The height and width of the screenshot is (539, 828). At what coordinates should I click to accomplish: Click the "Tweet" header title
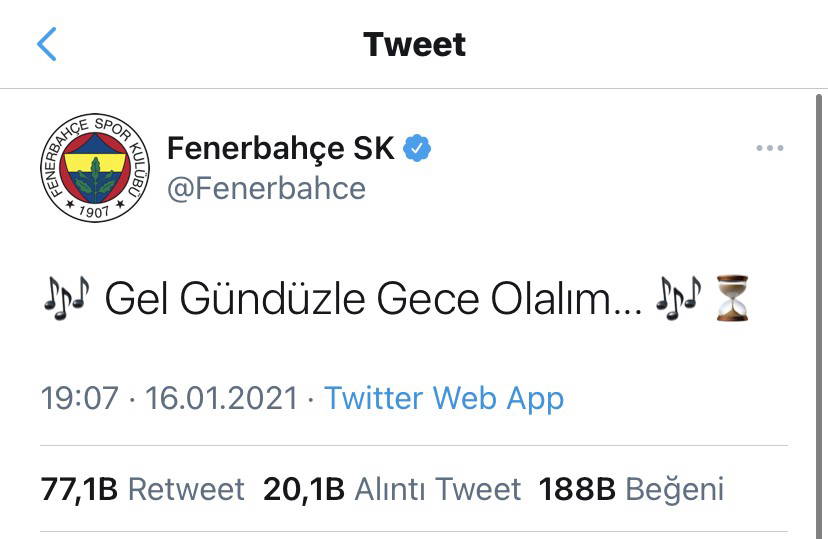pyautogui.click(x=414, y=45)
